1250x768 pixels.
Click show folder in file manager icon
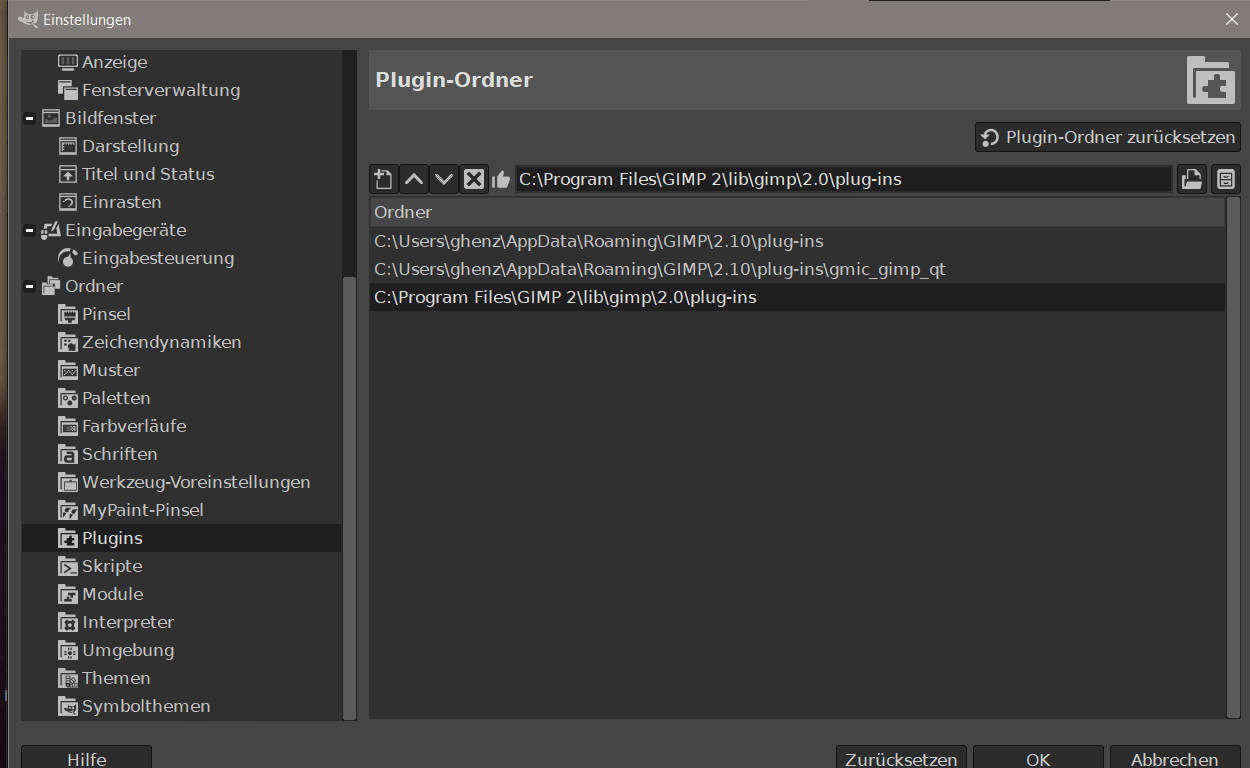(x=1226, y=180)
